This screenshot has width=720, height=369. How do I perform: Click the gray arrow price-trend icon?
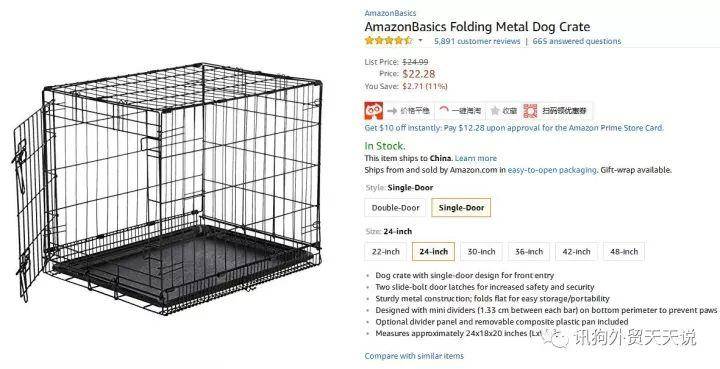(392, 111)
